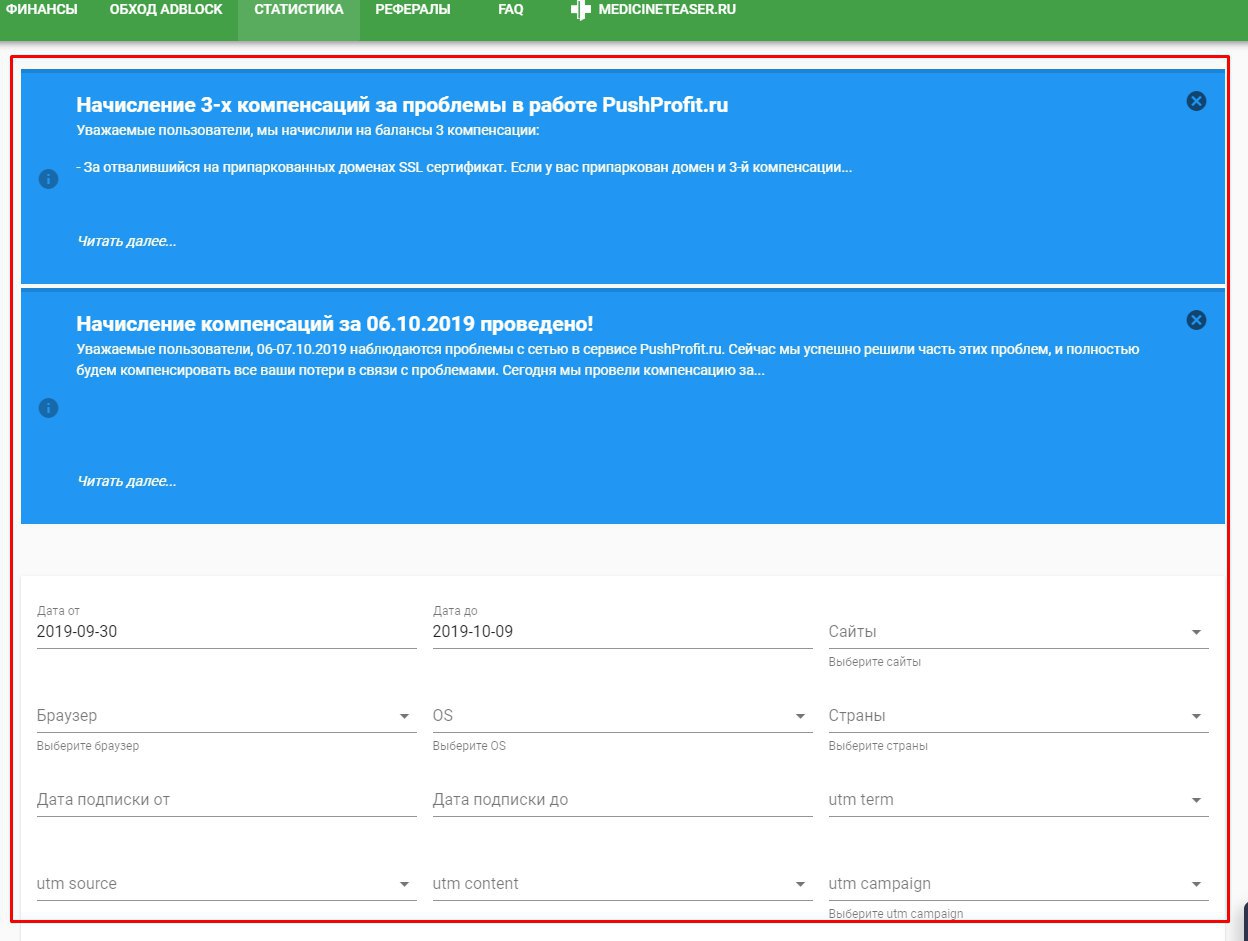Open the РЕФЕРАЛЫ menu item

(413, 9)
